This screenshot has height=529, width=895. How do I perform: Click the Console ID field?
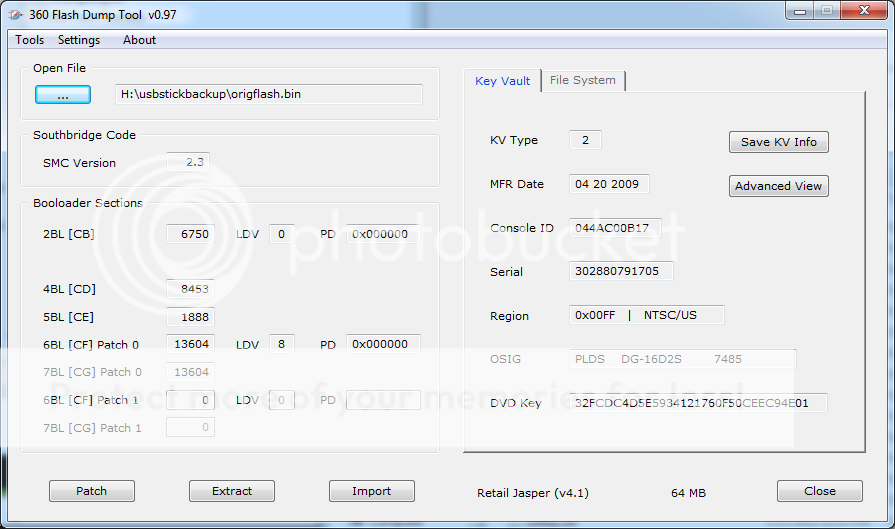[614, 228]
